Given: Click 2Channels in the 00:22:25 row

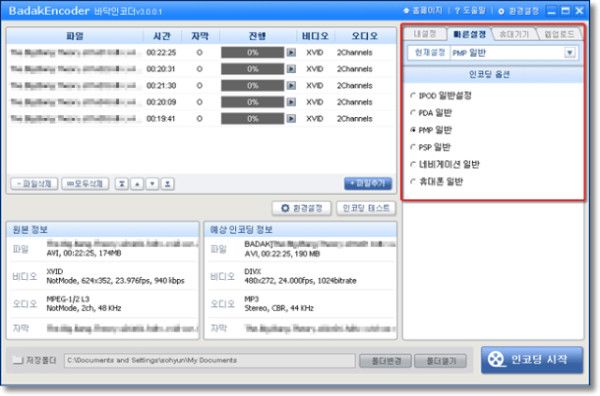Looking at the screenshot, I should [355, 52].
